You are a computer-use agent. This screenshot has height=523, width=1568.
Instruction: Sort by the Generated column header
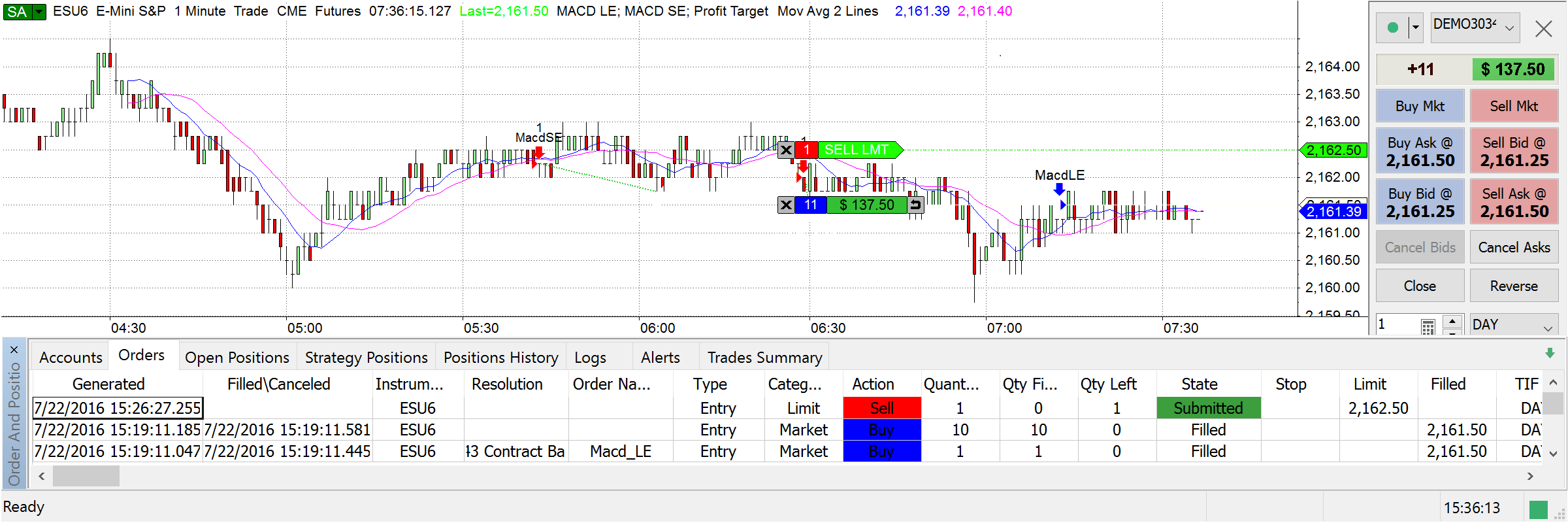108,384
